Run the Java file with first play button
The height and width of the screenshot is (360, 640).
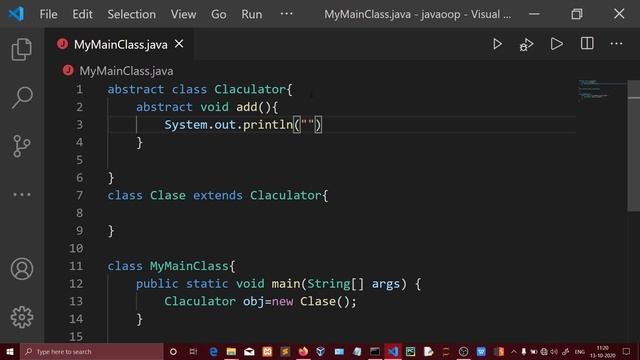click(x=497, y=44)
